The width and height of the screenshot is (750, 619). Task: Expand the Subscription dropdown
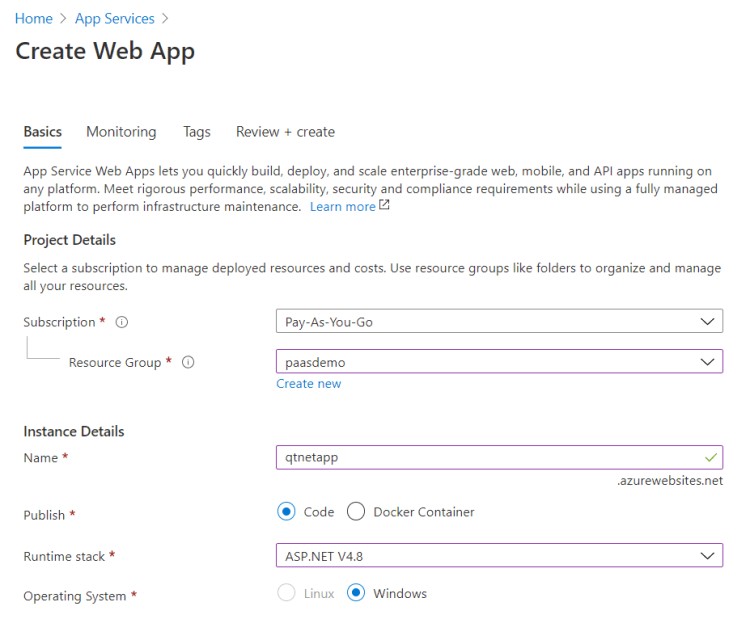[708, 322]
